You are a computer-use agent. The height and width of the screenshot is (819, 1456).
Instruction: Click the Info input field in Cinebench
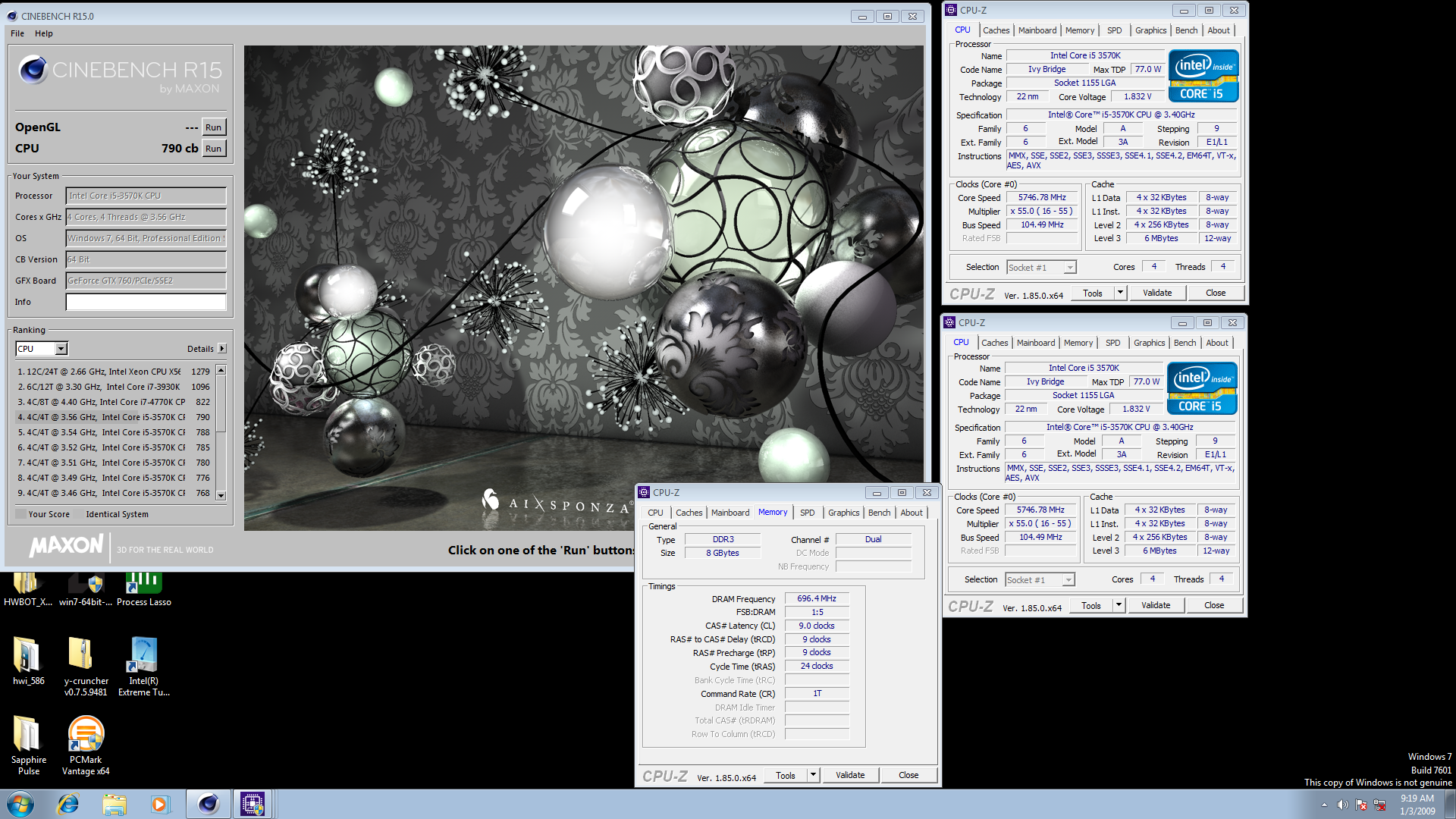point(146,302)
